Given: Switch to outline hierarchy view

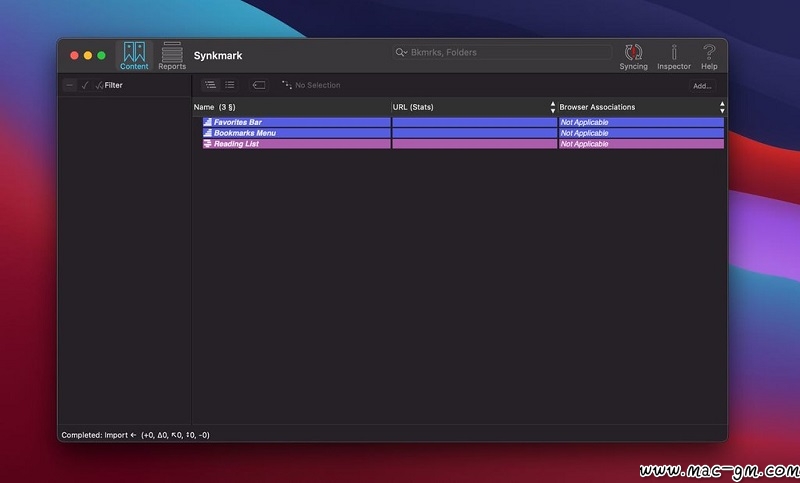Looking at the screenshot, I should pyautogui.click(x=210, y=85).
